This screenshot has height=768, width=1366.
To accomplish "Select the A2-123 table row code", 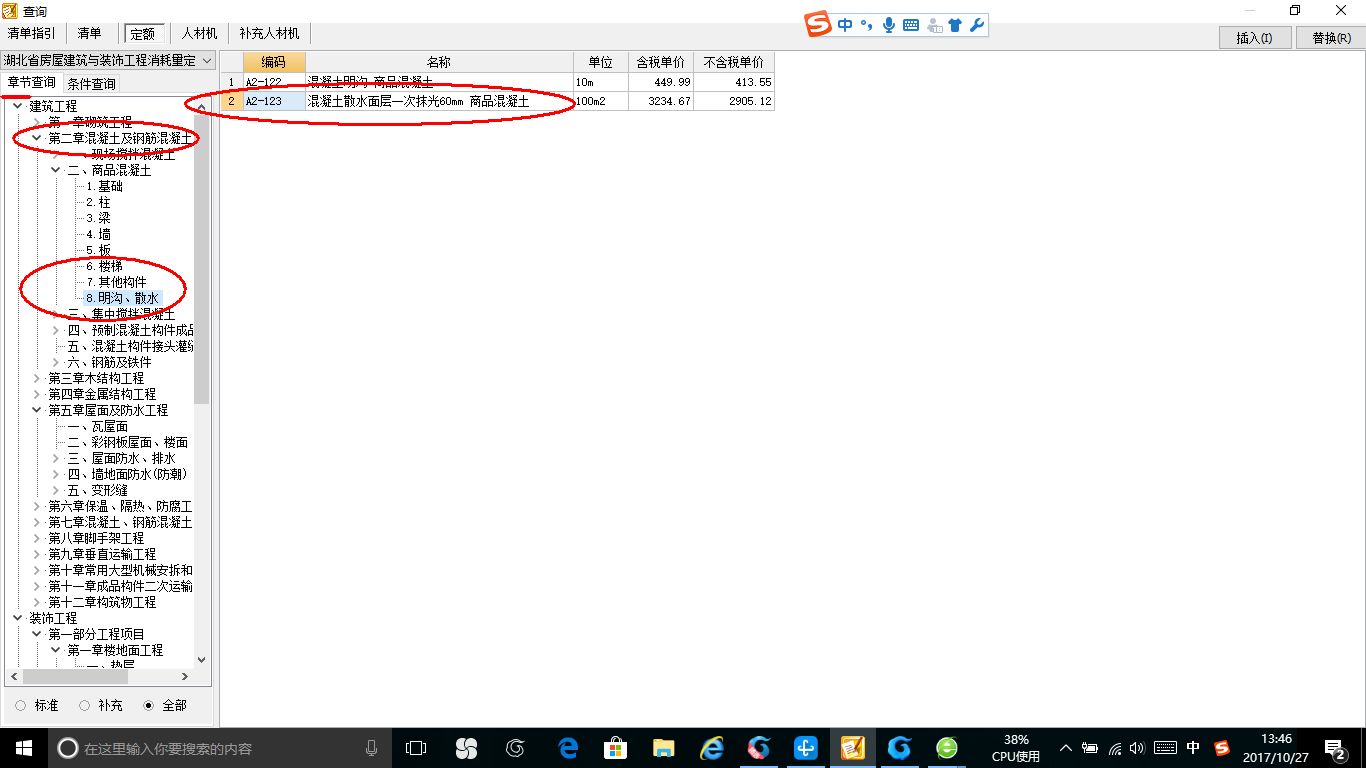I will click(274, 101).
